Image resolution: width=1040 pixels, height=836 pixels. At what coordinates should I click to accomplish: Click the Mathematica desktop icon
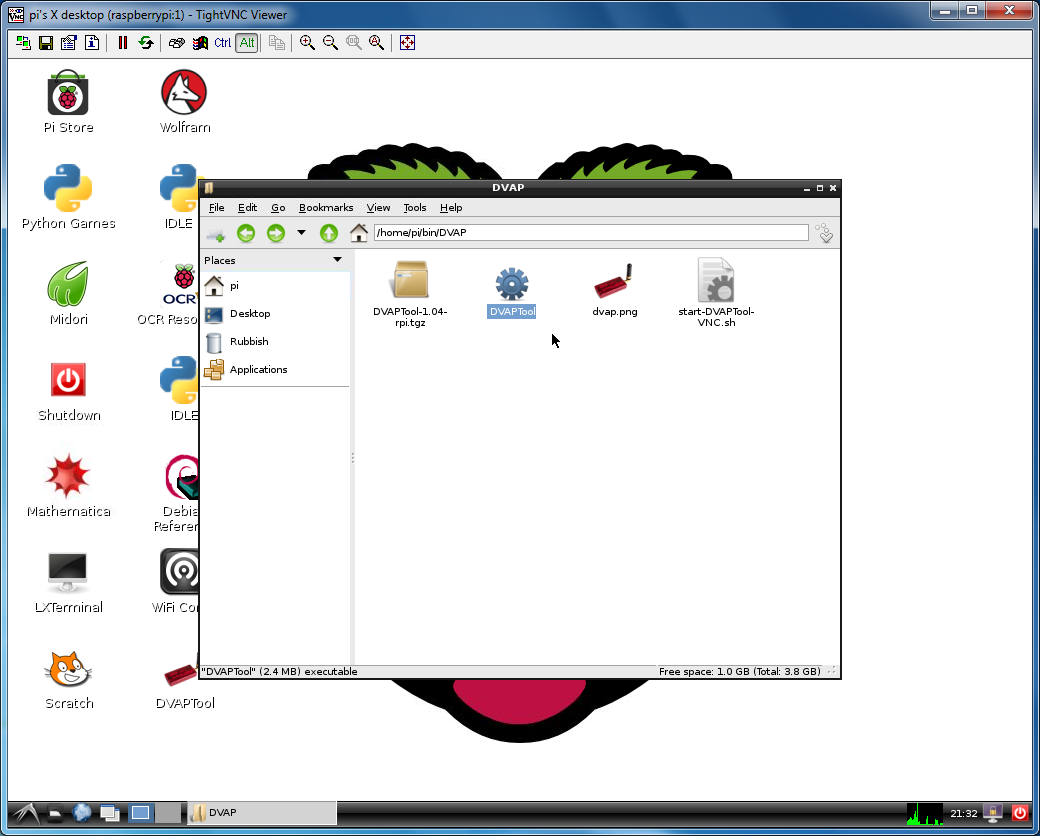pos(68,486)
